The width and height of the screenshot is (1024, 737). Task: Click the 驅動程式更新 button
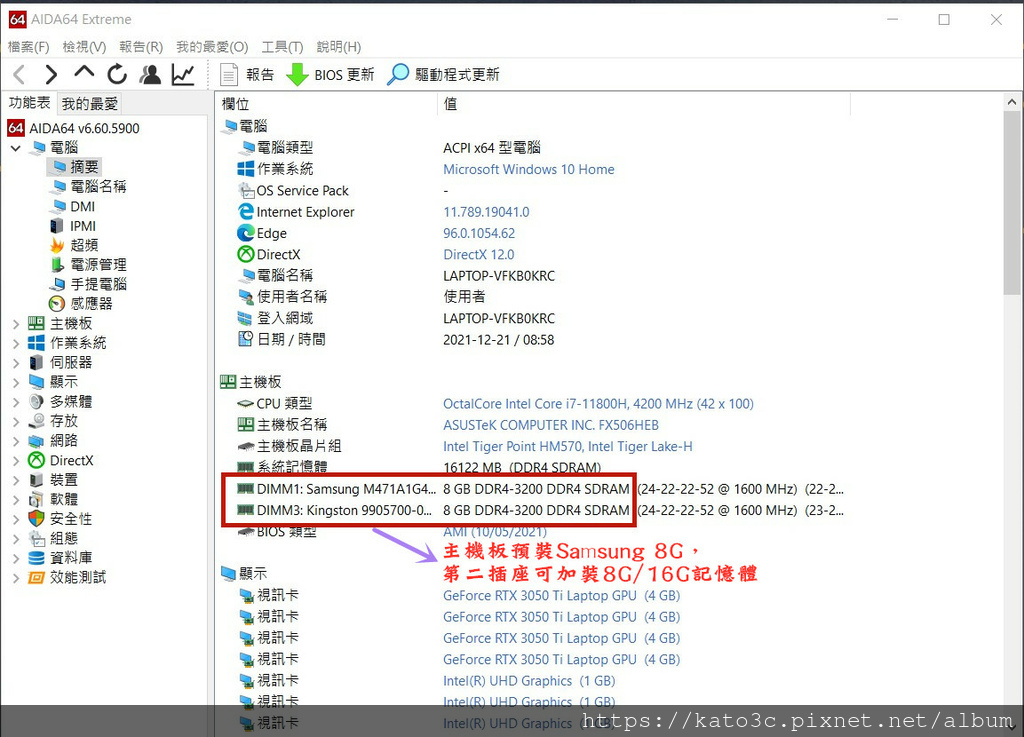tap(443, 74)
